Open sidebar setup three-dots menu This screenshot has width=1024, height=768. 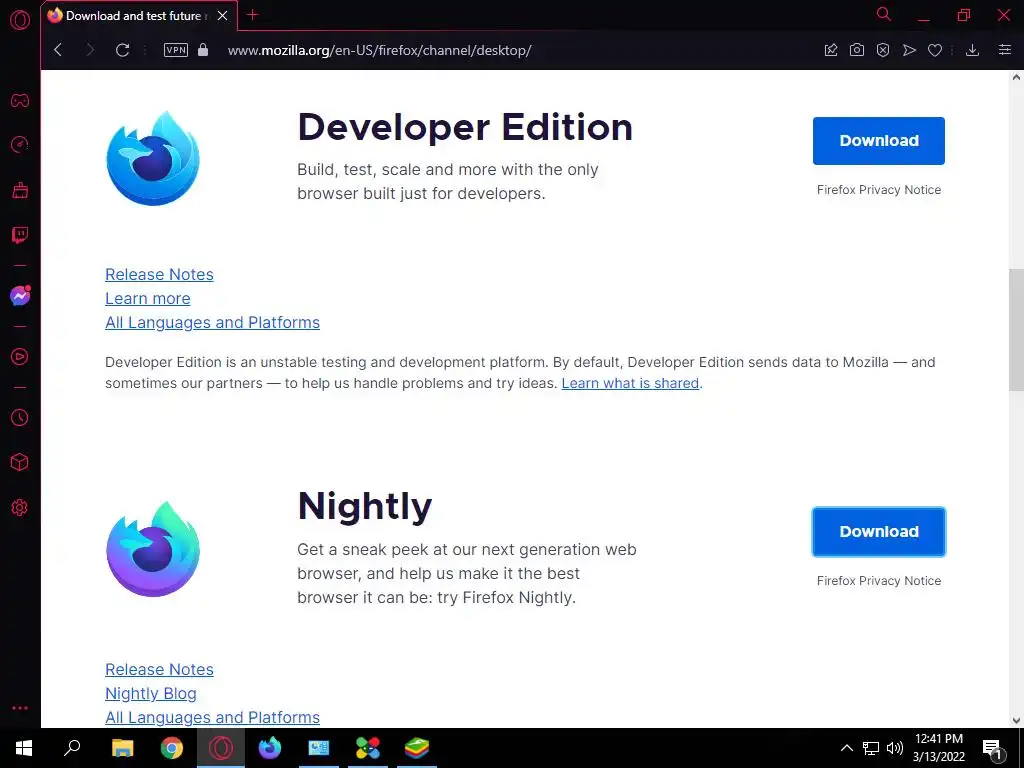pyautogui.click(x=20, y=708)
